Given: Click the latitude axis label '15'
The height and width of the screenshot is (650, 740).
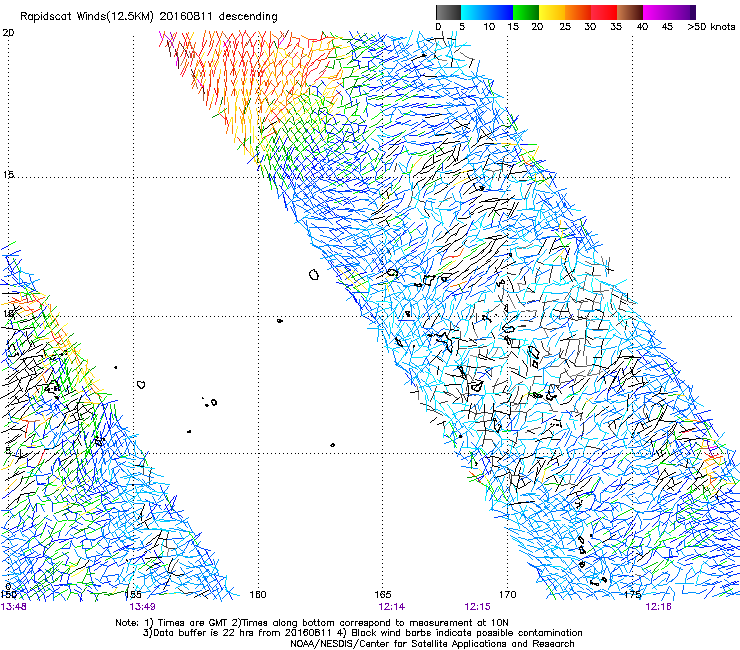Looking at the screenshot, I should click(8, 175).
